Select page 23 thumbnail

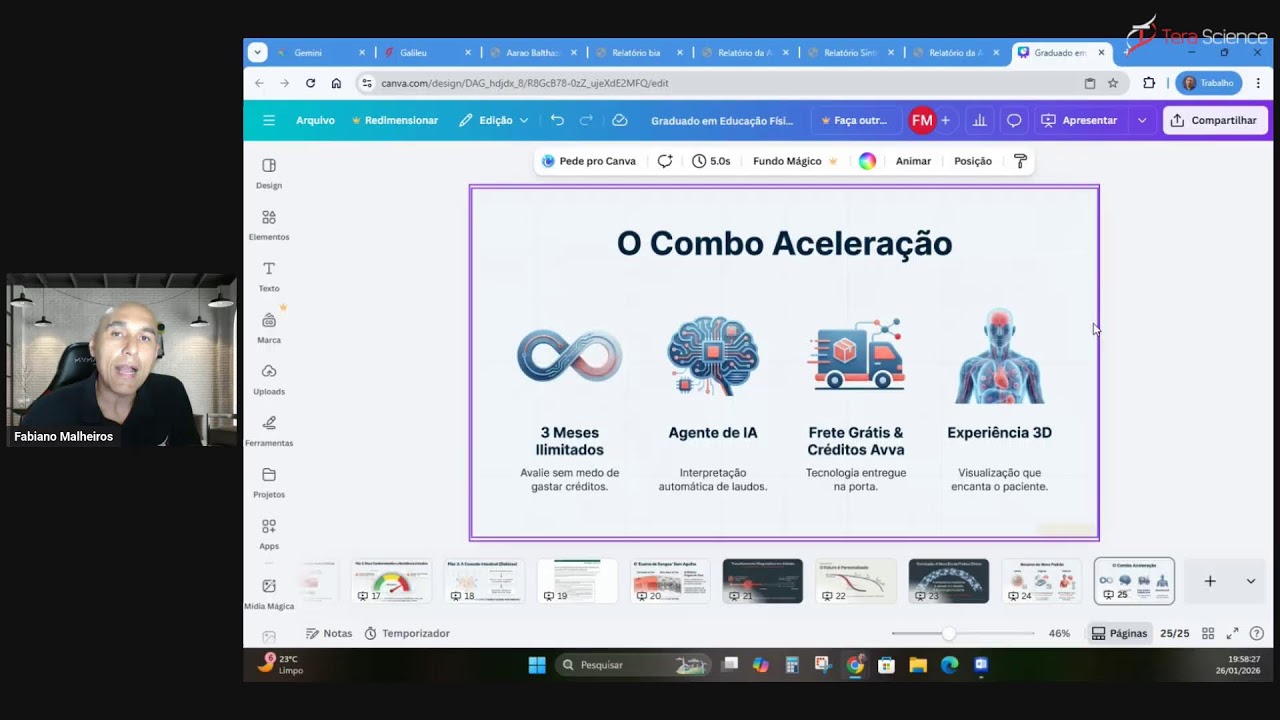point(949,581)
